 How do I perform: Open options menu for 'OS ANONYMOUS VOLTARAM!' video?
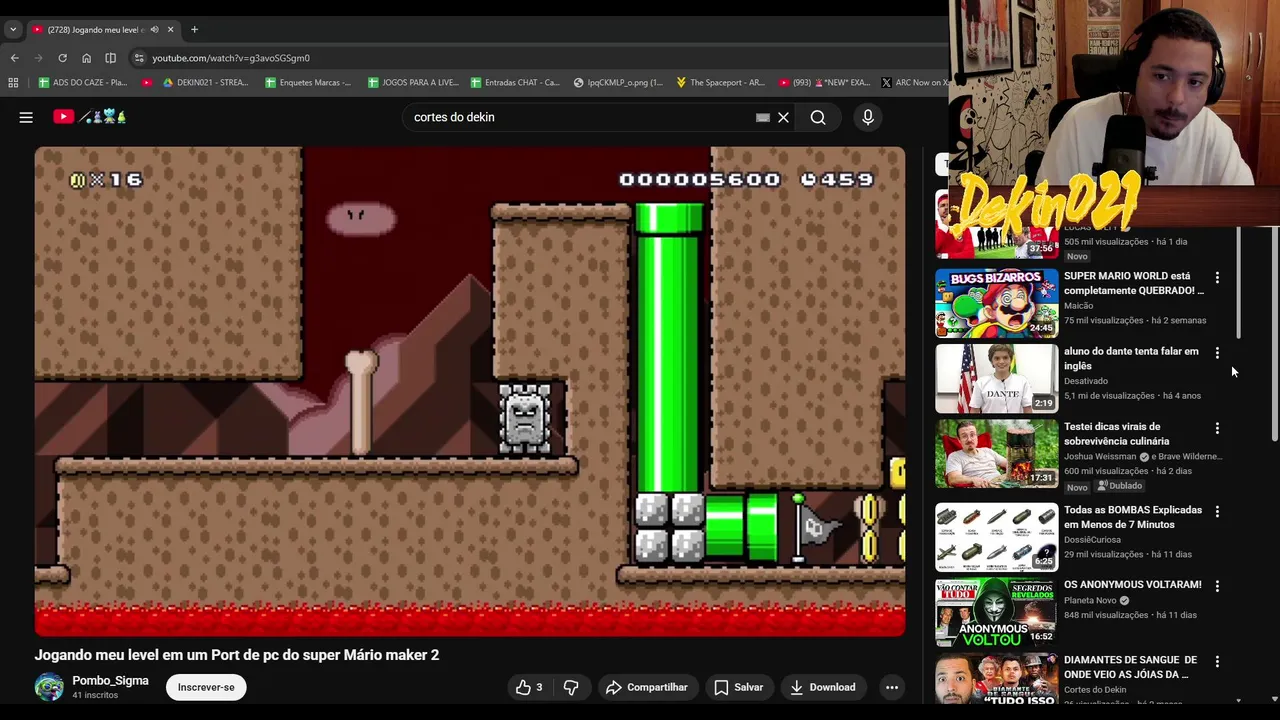pyautogui.click(x=1217, y=586)
